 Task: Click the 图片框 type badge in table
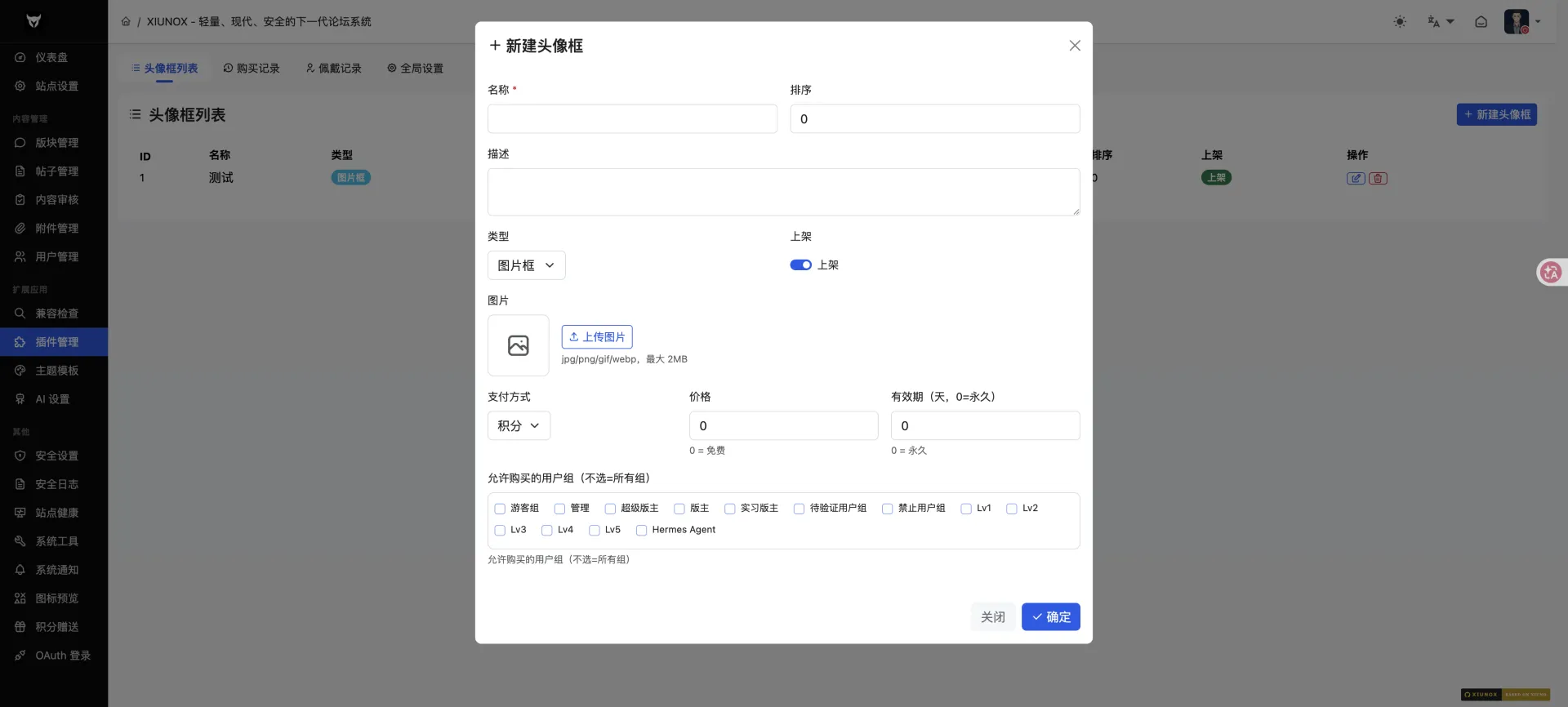click(350, 178)
